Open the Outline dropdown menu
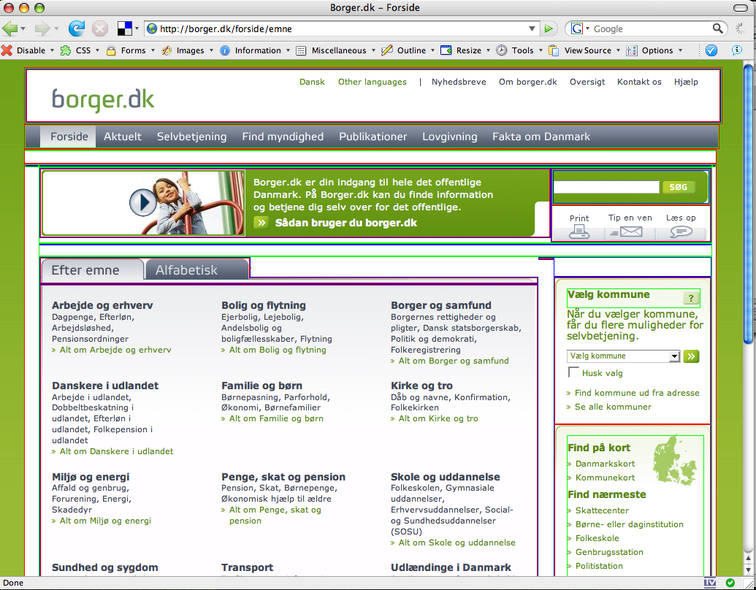 pos(408,50)
